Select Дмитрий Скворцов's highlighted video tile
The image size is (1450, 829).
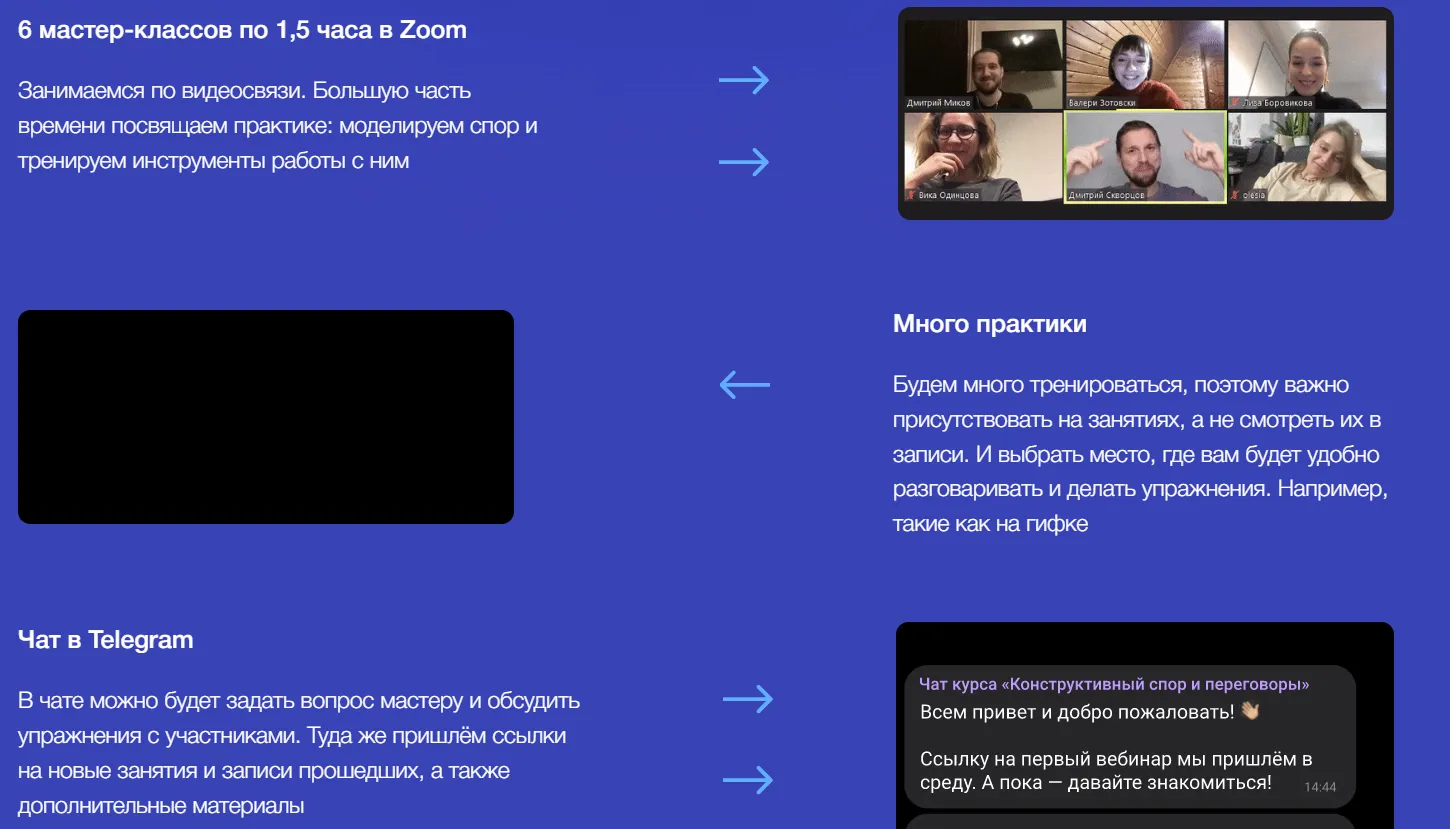click(x=1145, y=155)
